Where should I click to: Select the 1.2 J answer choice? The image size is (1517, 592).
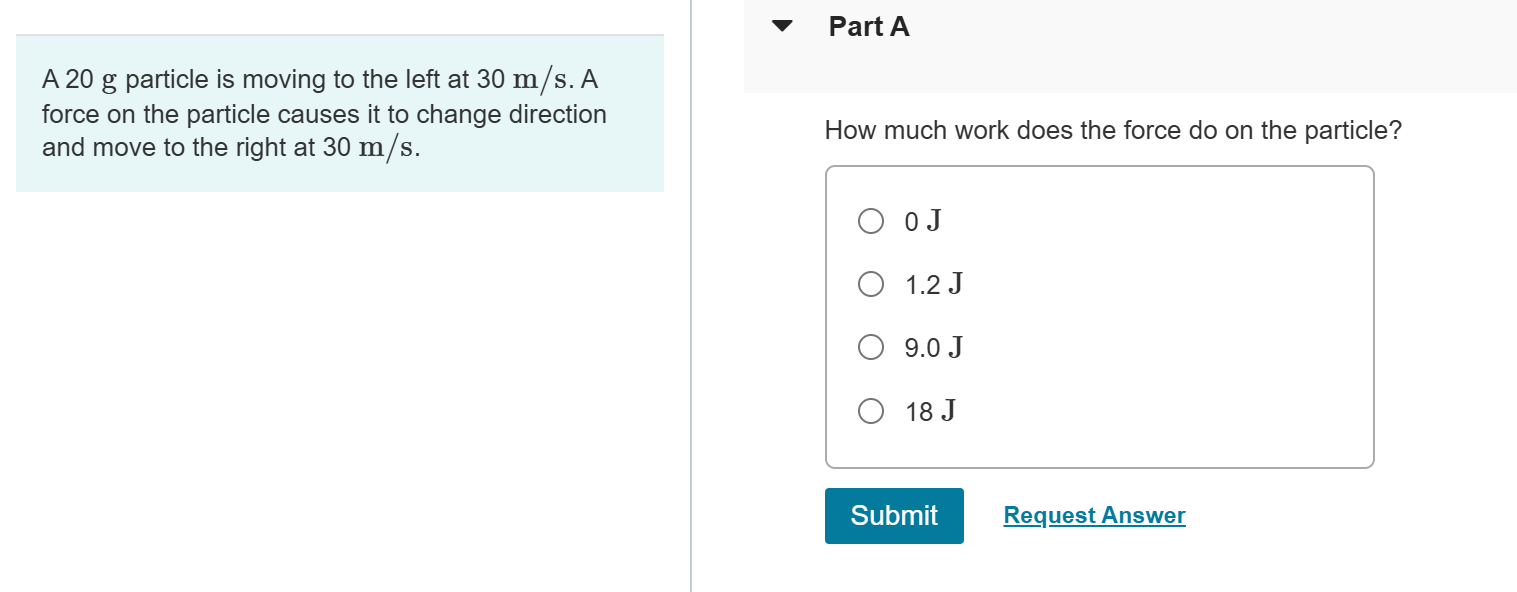coord(870,285)
